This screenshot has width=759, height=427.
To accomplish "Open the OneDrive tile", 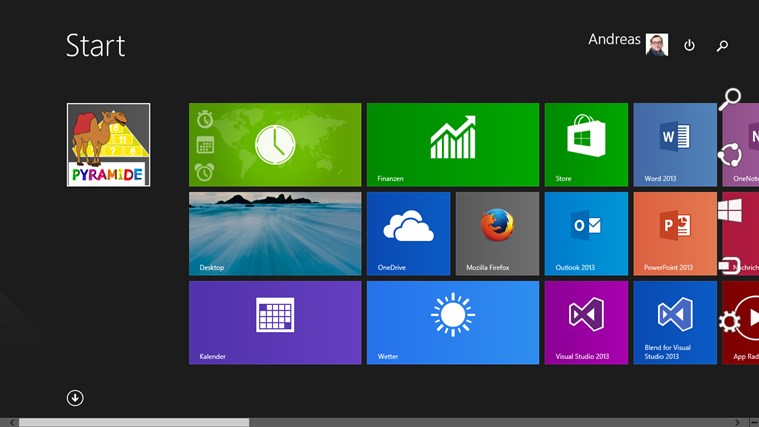I will (409, 234).
